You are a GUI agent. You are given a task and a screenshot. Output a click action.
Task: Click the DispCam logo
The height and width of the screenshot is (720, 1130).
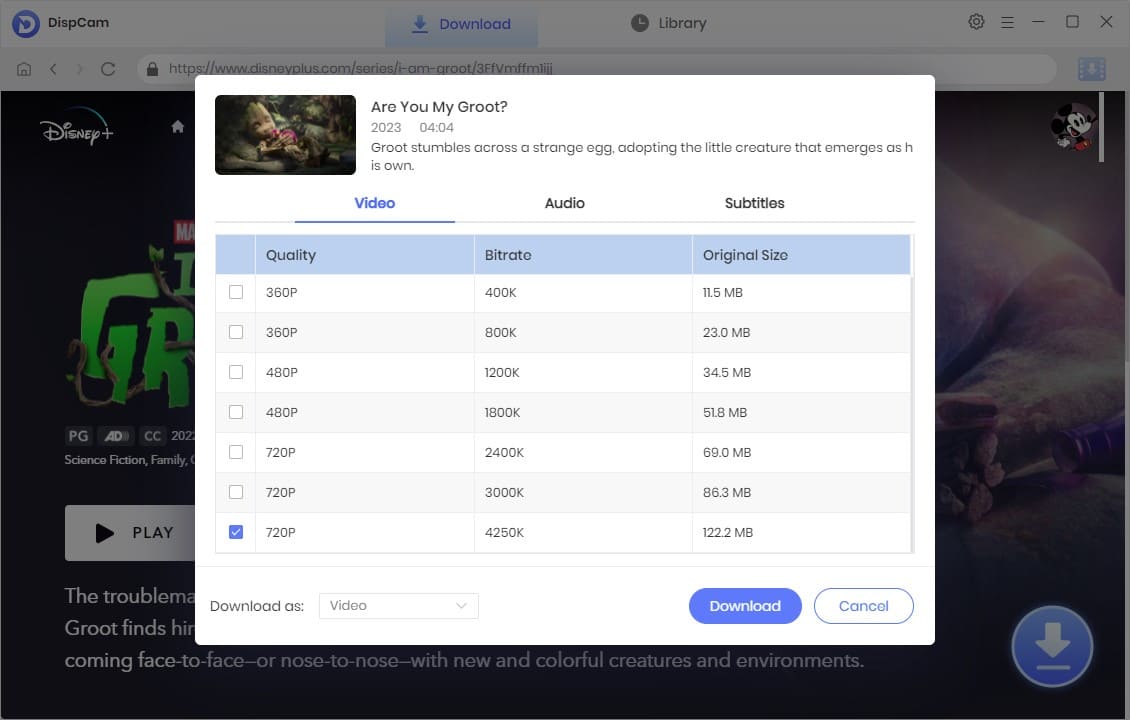pos(23,21)
